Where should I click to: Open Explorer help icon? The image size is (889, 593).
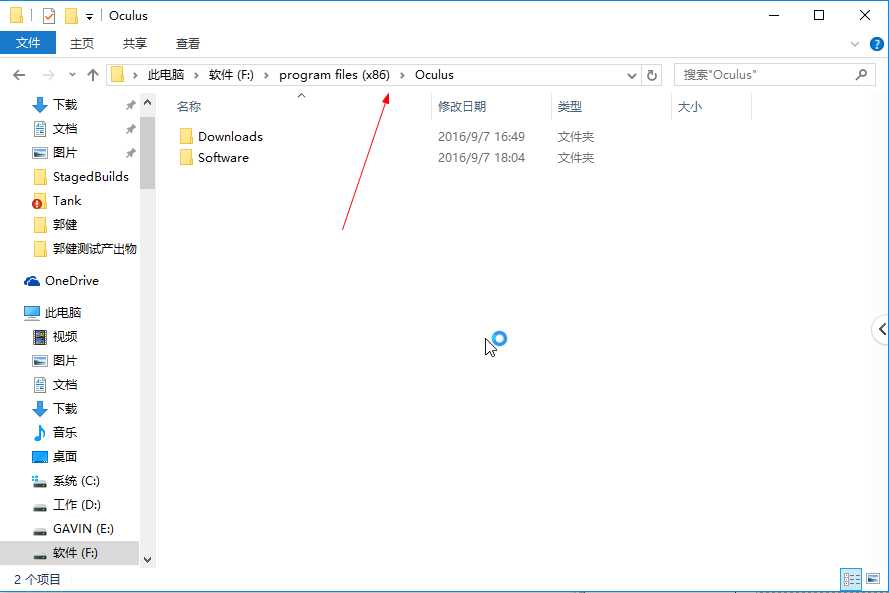coord(877,44)
